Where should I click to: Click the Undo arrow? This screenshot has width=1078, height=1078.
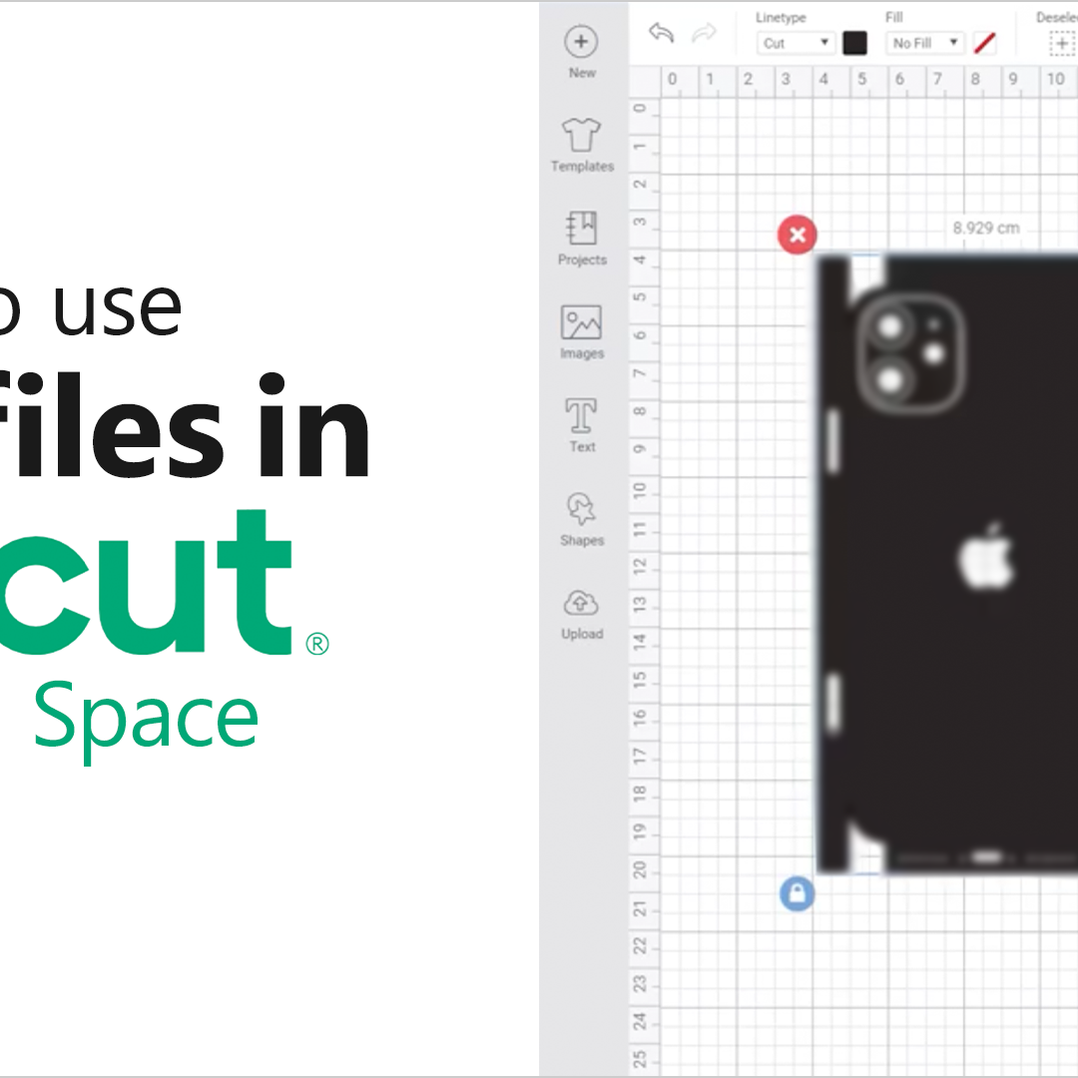[x=661, y=33]
